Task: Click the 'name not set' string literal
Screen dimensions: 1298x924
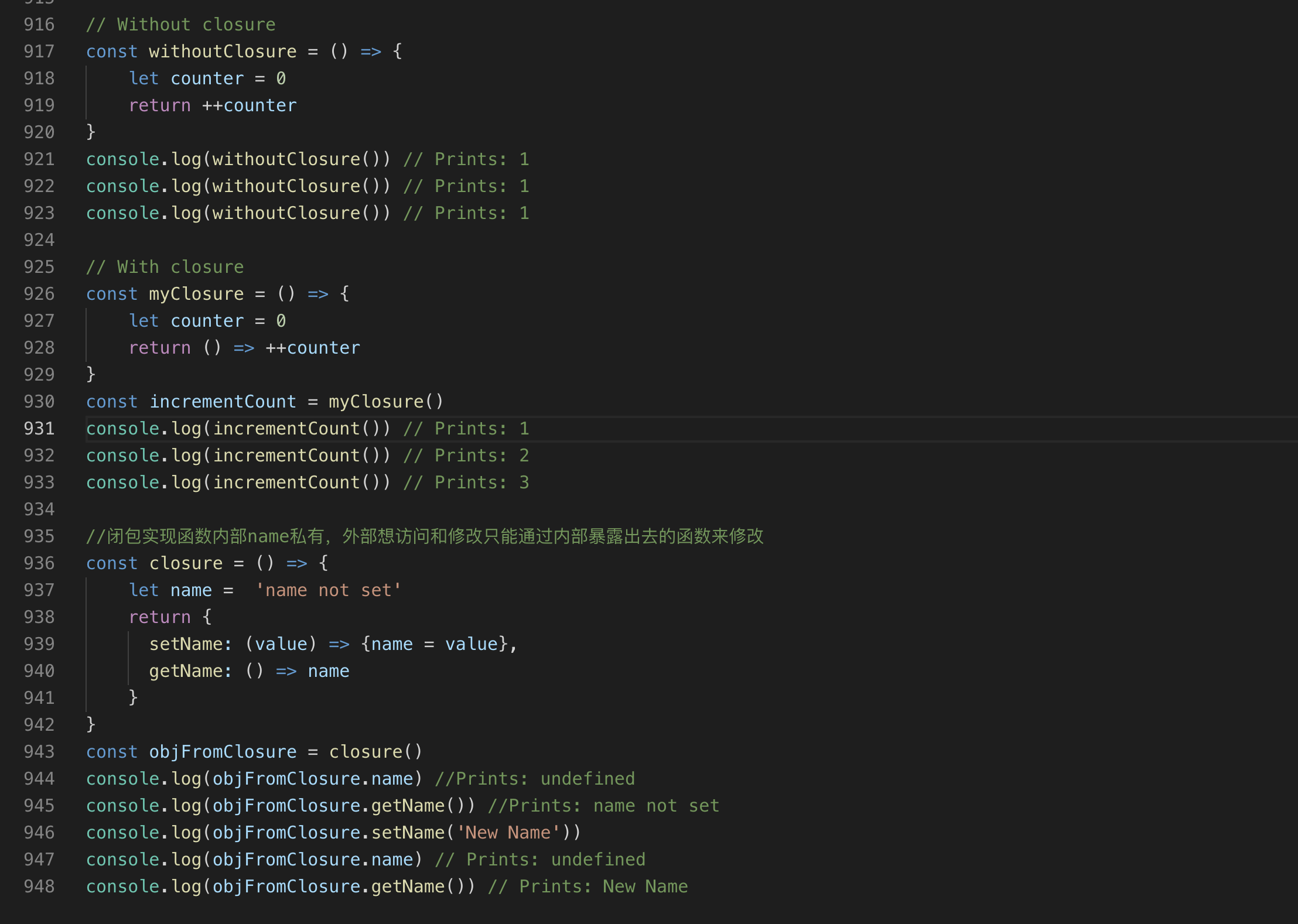Action: [328, 590]
